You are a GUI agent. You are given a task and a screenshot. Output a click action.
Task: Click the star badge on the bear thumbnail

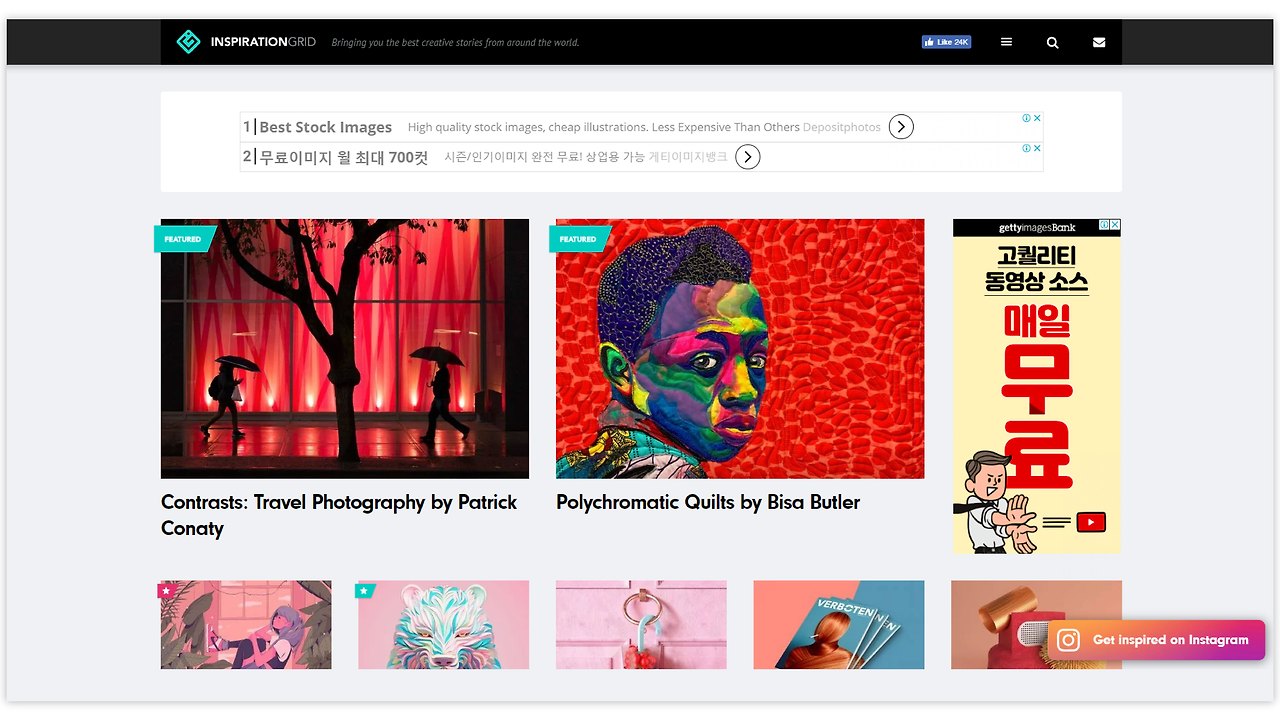(x=364, y=591)
